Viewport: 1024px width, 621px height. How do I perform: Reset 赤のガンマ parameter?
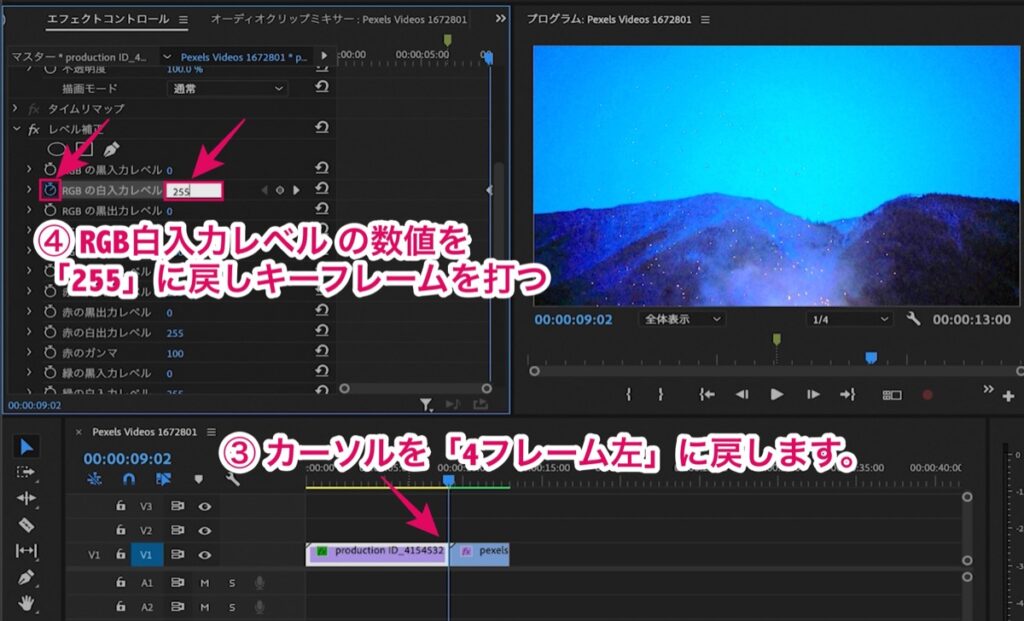[x=321, y=351]
